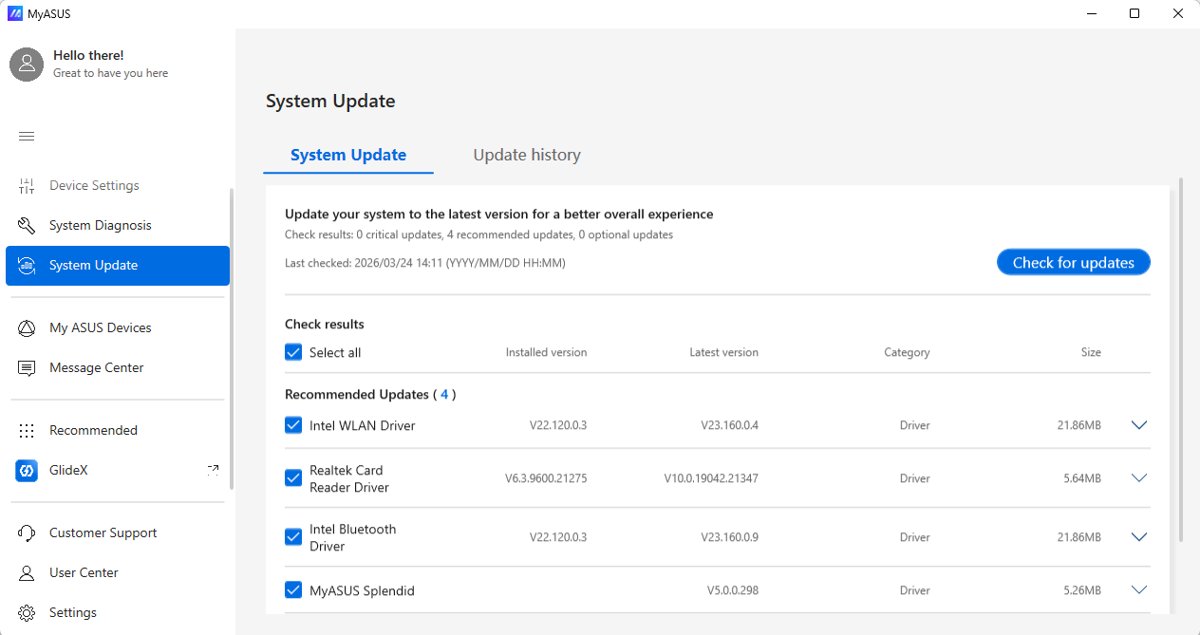Screen dimensions: 1200x635
Task: Uncheck MyASUS Splendid checkbox
Action: 293,590
